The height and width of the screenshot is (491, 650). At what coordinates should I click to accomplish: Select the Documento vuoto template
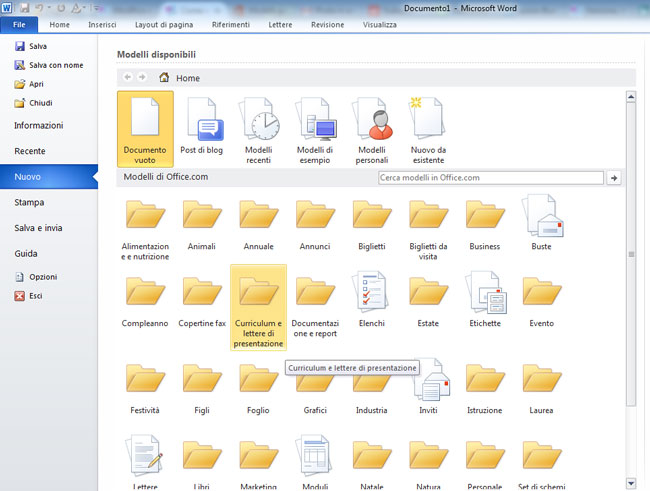(x=145, y=129)
